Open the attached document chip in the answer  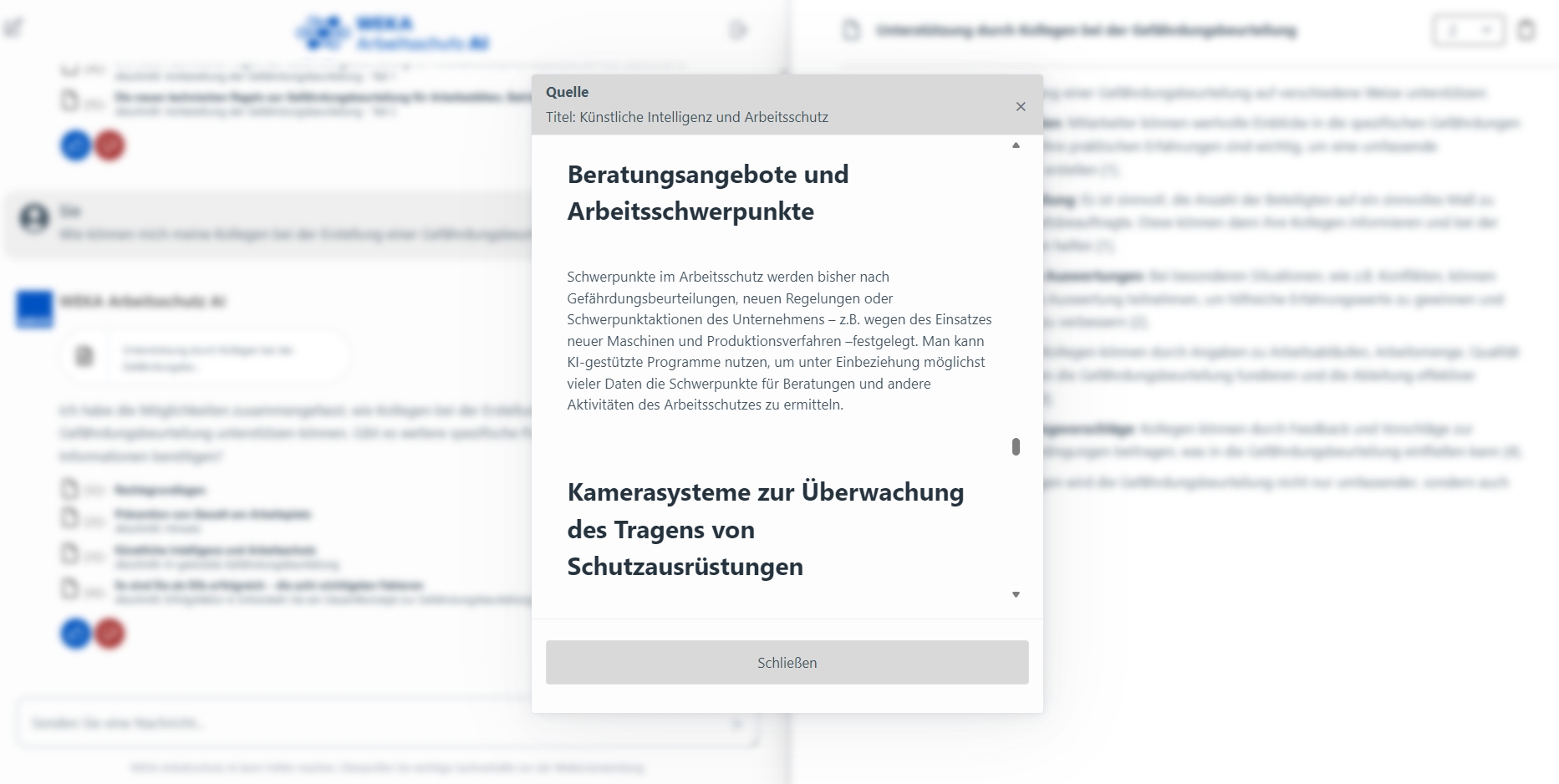tap(205, 357)
